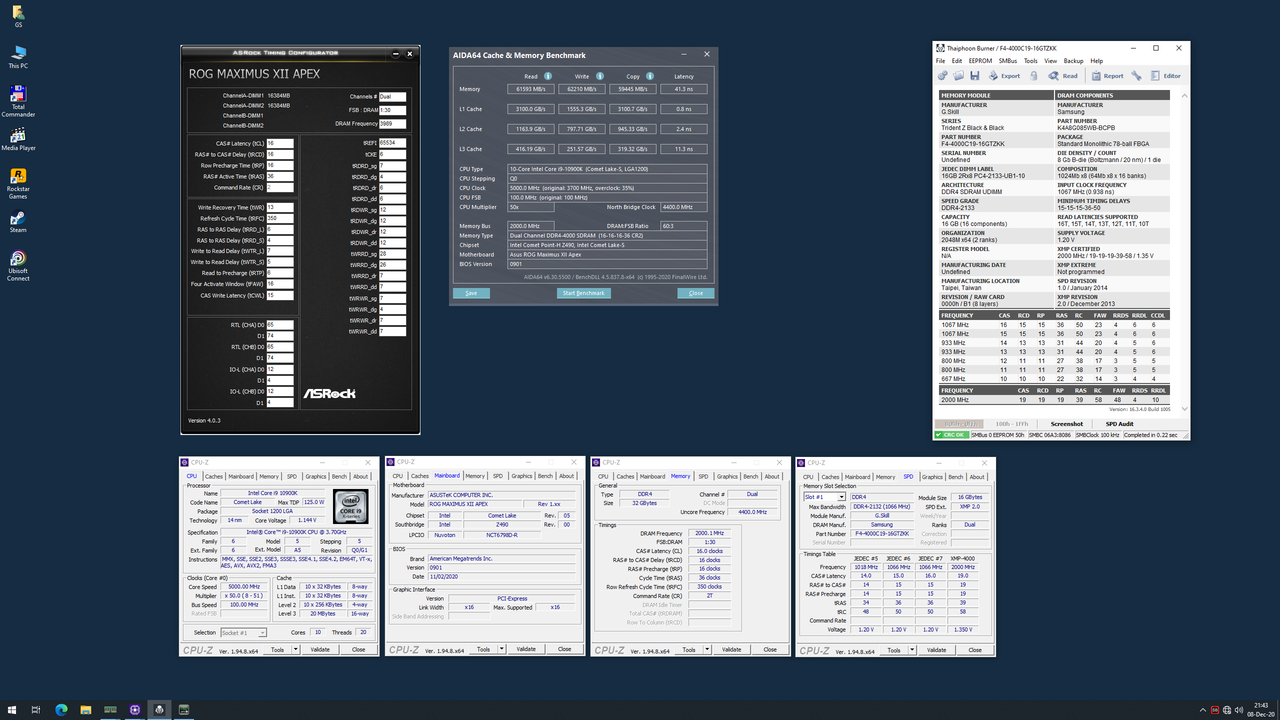The image size is (1280, 720).
Task: Click the volume icon in the system tray
Action: (x=1237, y=710)
